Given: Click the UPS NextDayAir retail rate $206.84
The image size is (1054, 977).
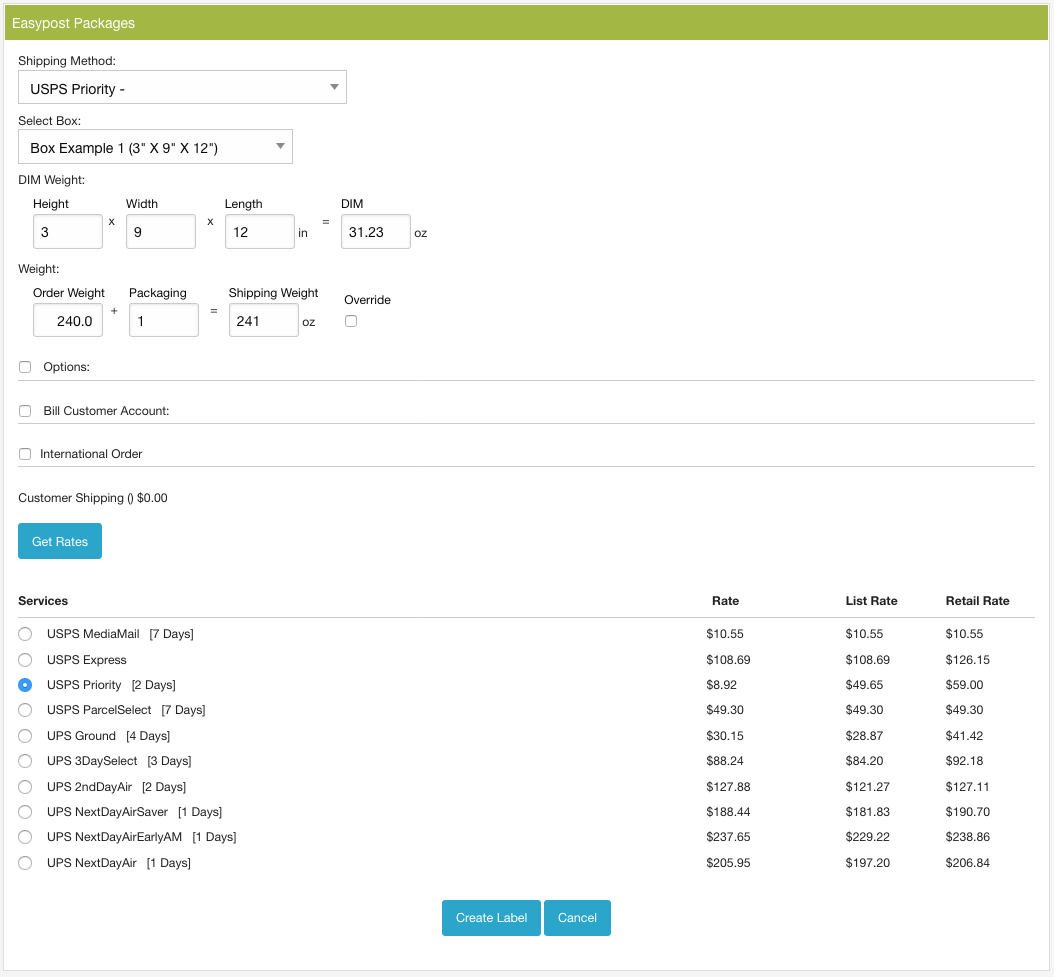Looking at the screenshot, I should point(968,863).
